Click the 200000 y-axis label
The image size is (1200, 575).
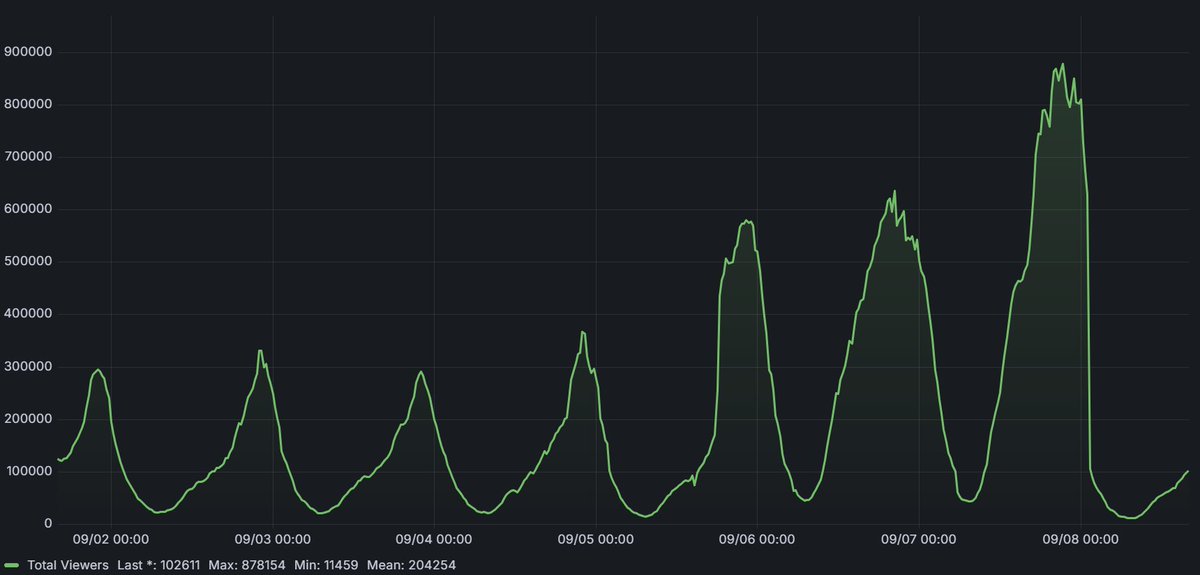pyautogui.click(x=28, y=419)
